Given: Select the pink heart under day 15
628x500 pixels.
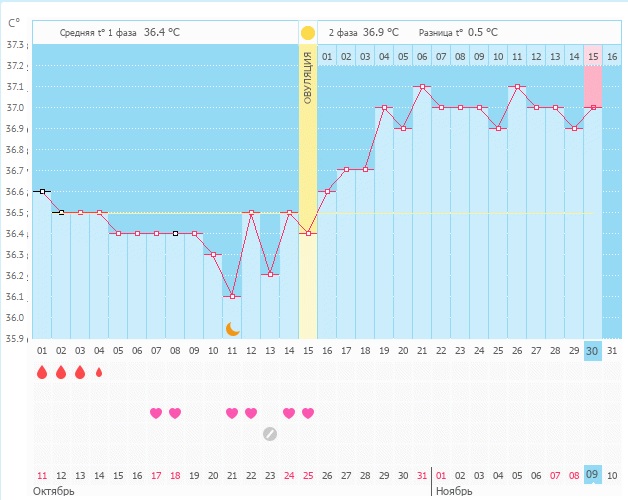Looking at the screenshot, I should point(308,413).
